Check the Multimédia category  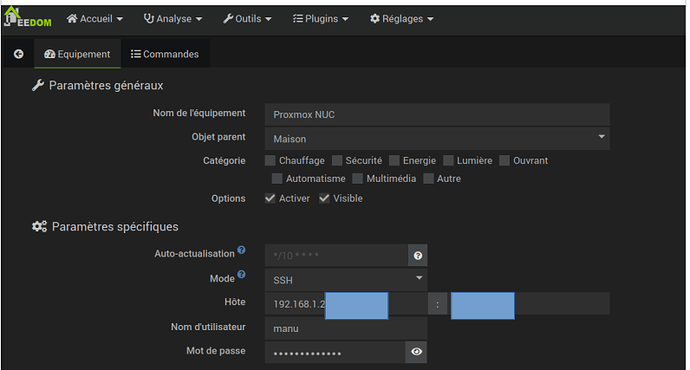pos(357,179)
